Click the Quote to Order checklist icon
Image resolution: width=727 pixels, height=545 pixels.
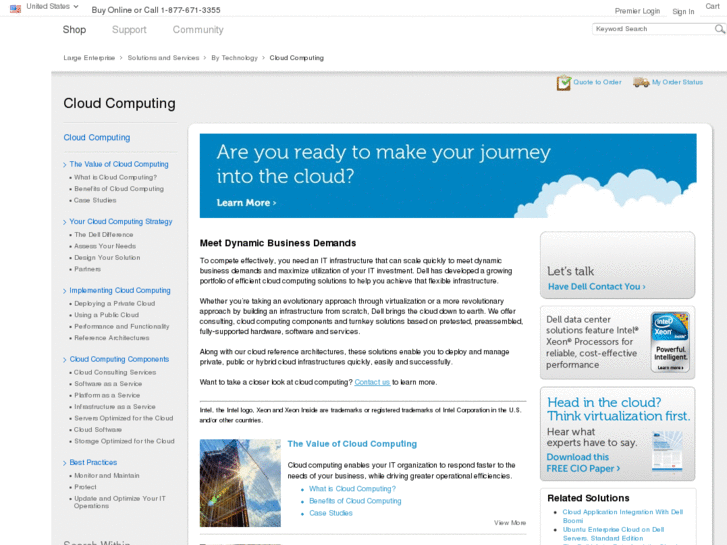pyautogui.click(x=563, y=83)
